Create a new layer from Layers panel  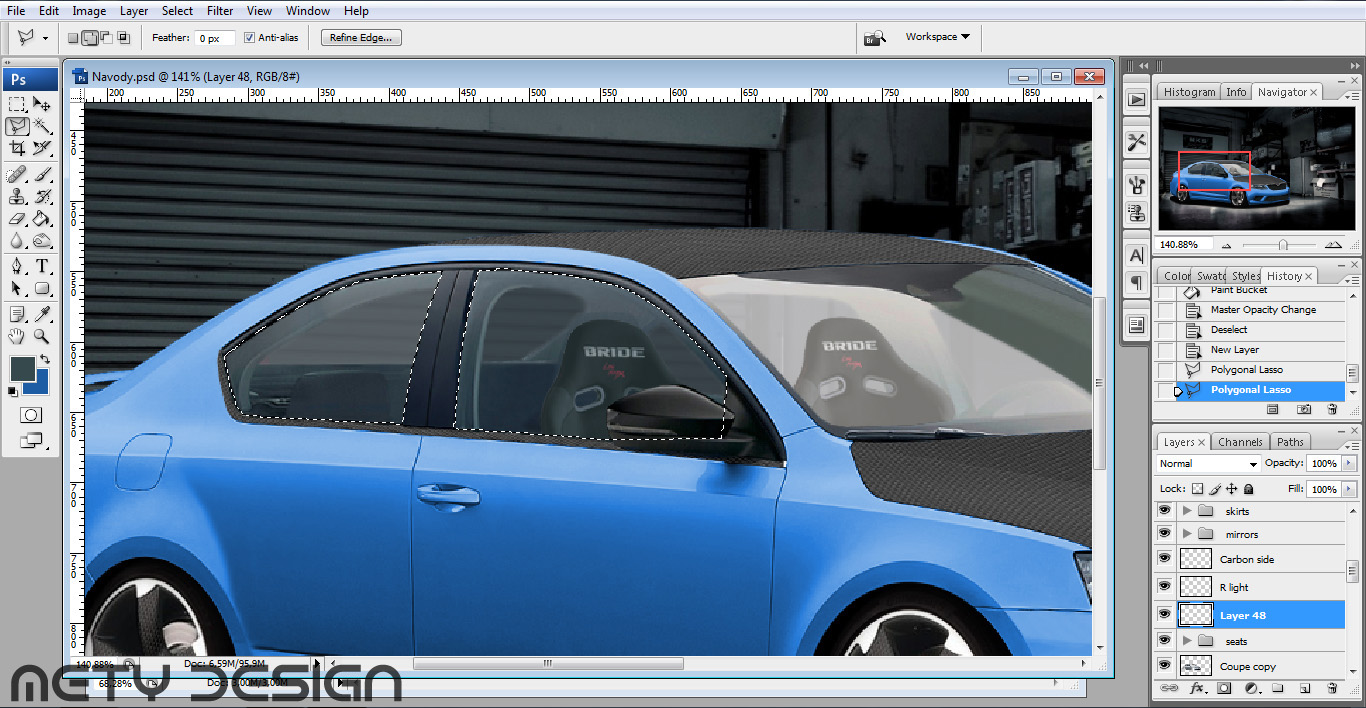point(1305,688)
